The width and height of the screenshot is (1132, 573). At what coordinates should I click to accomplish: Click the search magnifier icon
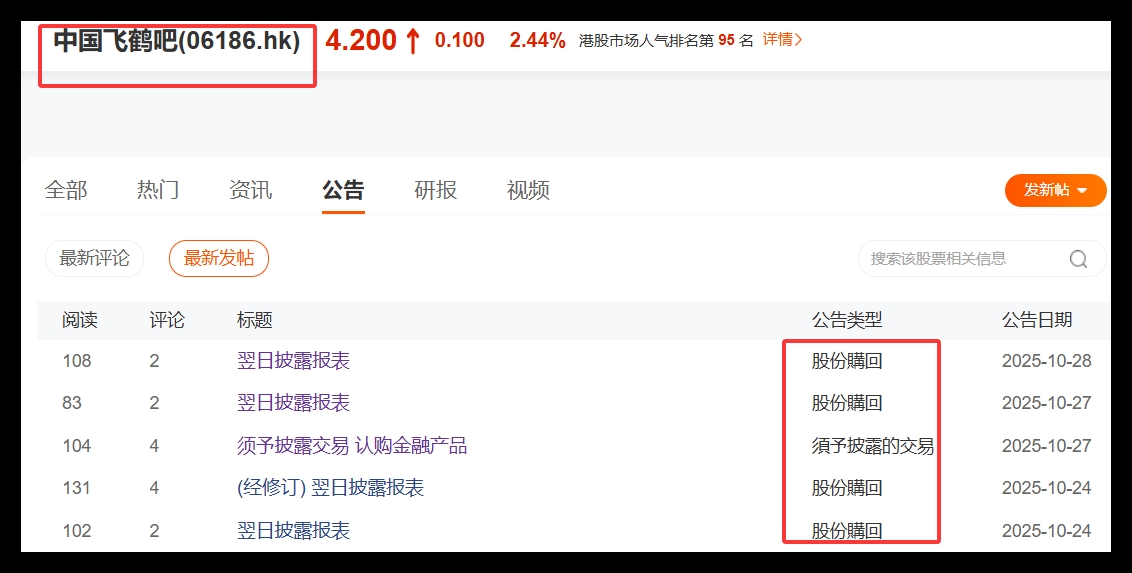pyautogui.click(x=1078, y=259)
